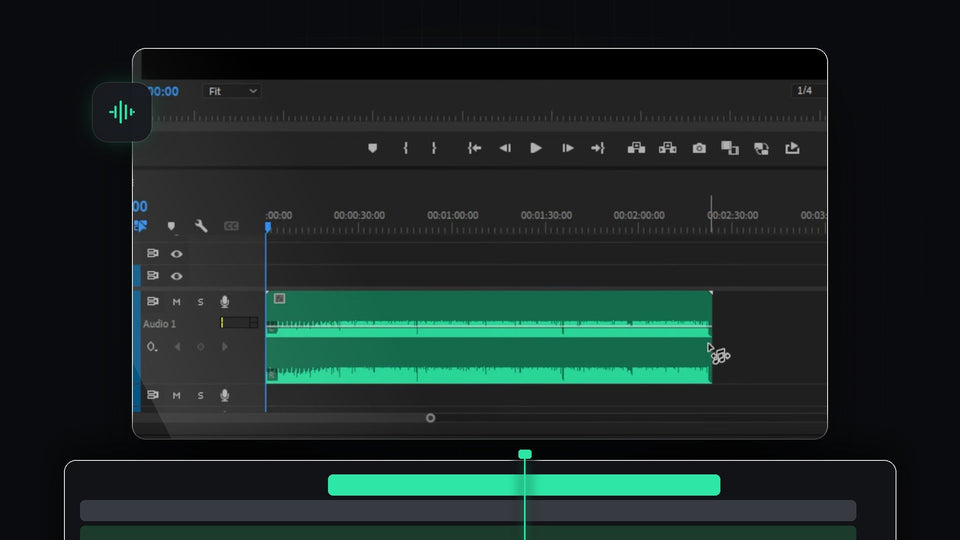Click the Insert icon
Viewport: 960px width, 540px height.
[x=730, y=148]
